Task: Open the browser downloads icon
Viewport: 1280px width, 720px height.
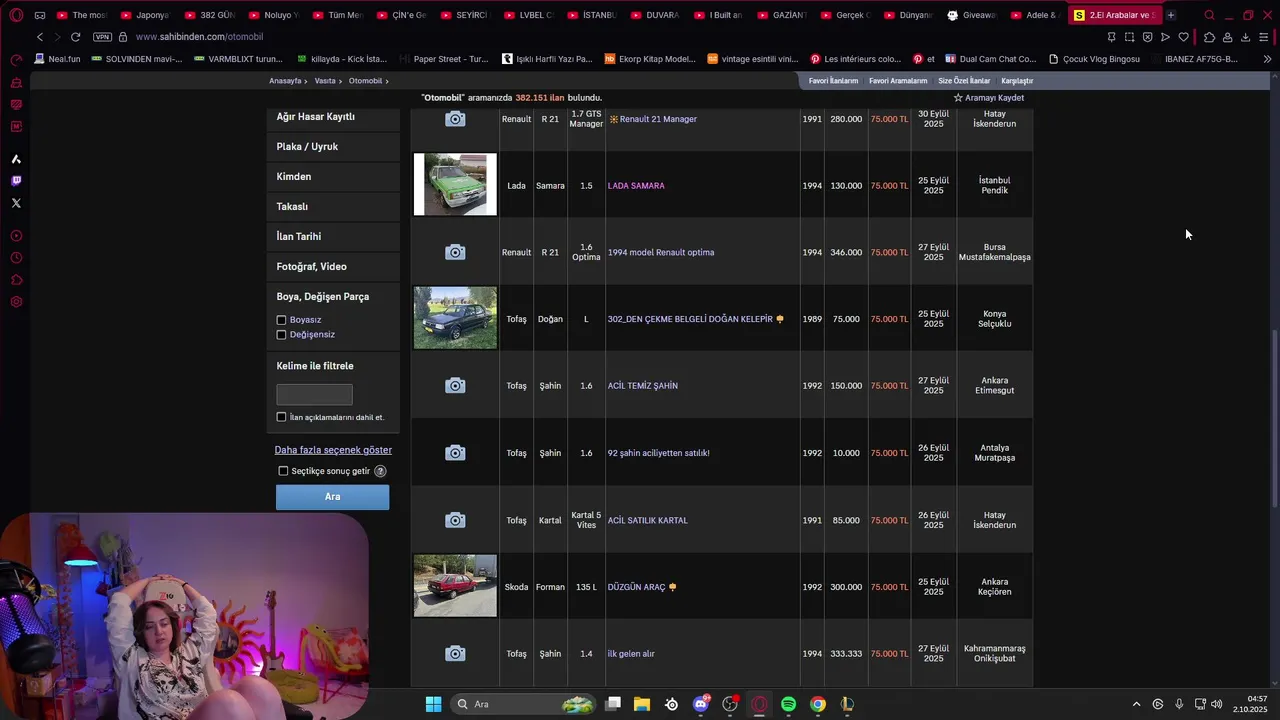Action: point(1245,37)
